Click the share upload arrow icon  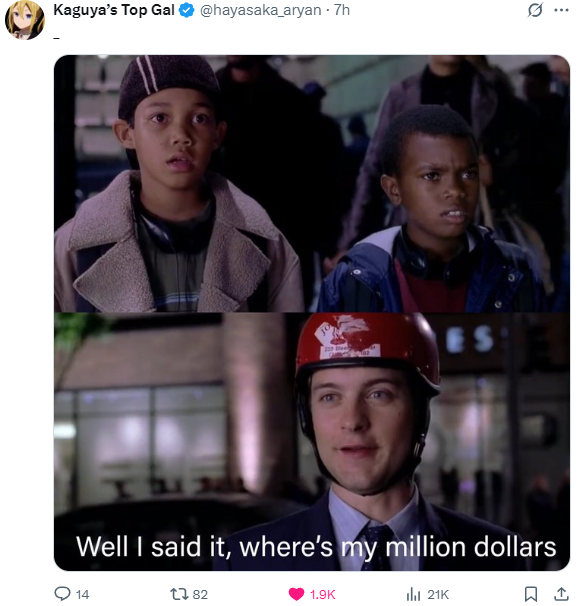pos(561,594)
